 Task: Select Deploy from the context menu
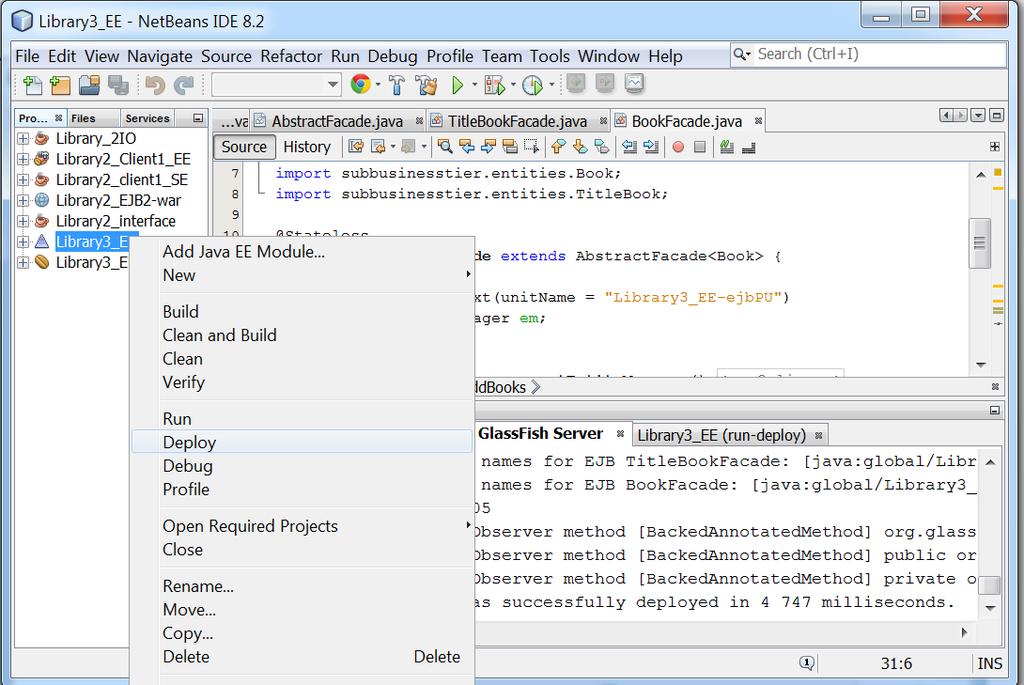click(302, 442)
